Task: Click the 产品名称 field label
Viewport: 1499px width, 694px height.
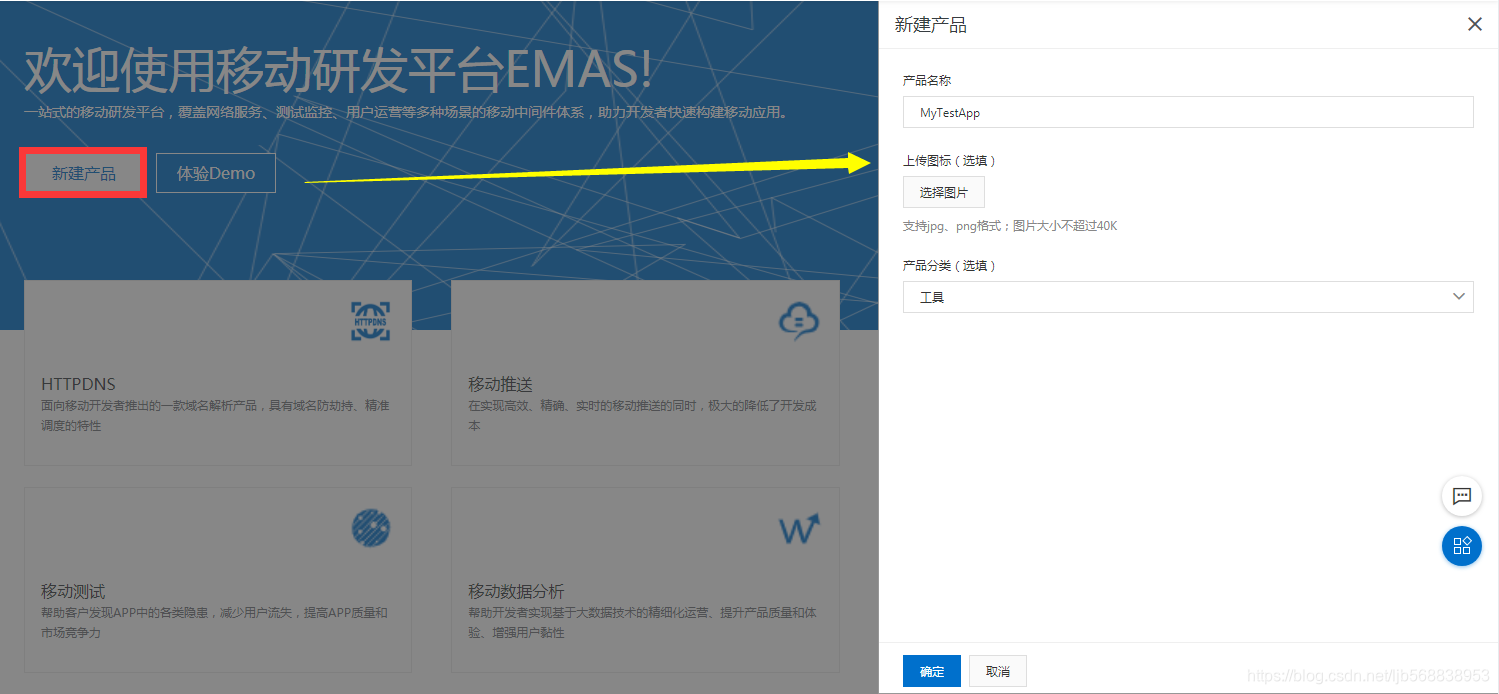Action: click(927, 80)
